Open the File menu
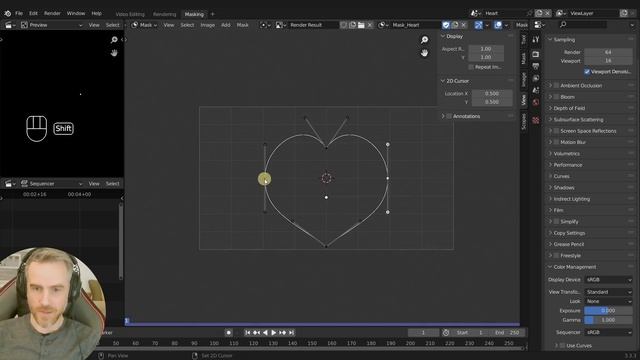This screenshot has height=360, width=640. [19, 13]
